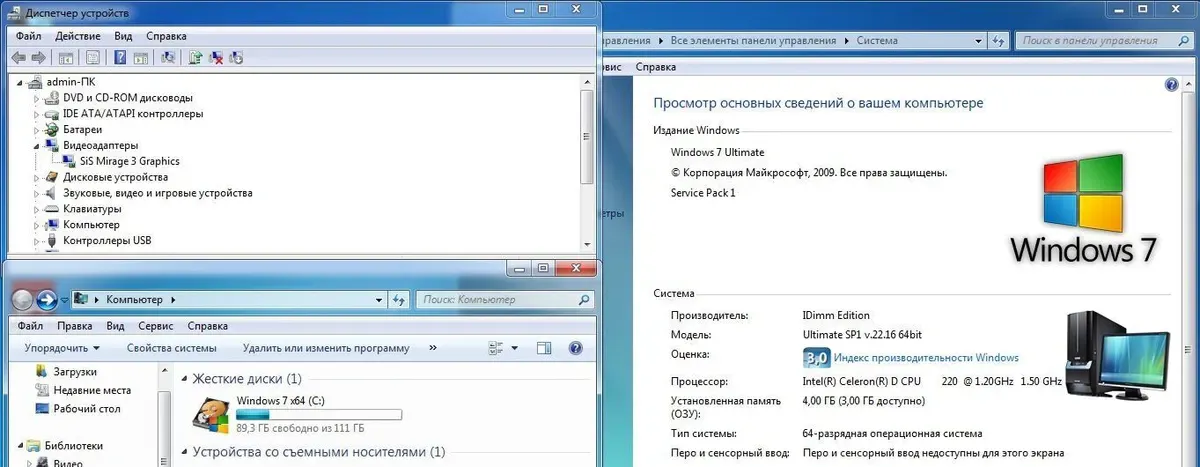Open the Индекс производительности Windows link
Image resolution: width=1200 pixels, height=467 pixels.
point(926,358)
